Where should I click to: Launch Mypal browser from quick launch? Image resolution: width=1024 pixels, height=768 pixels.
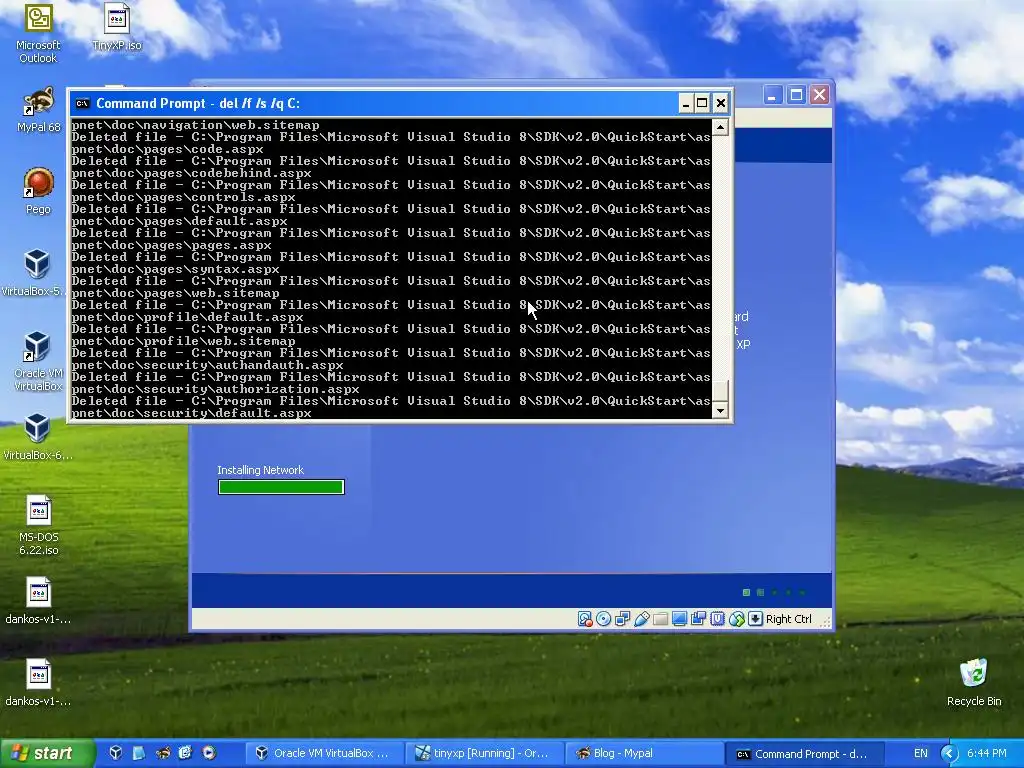coord(162,753)
